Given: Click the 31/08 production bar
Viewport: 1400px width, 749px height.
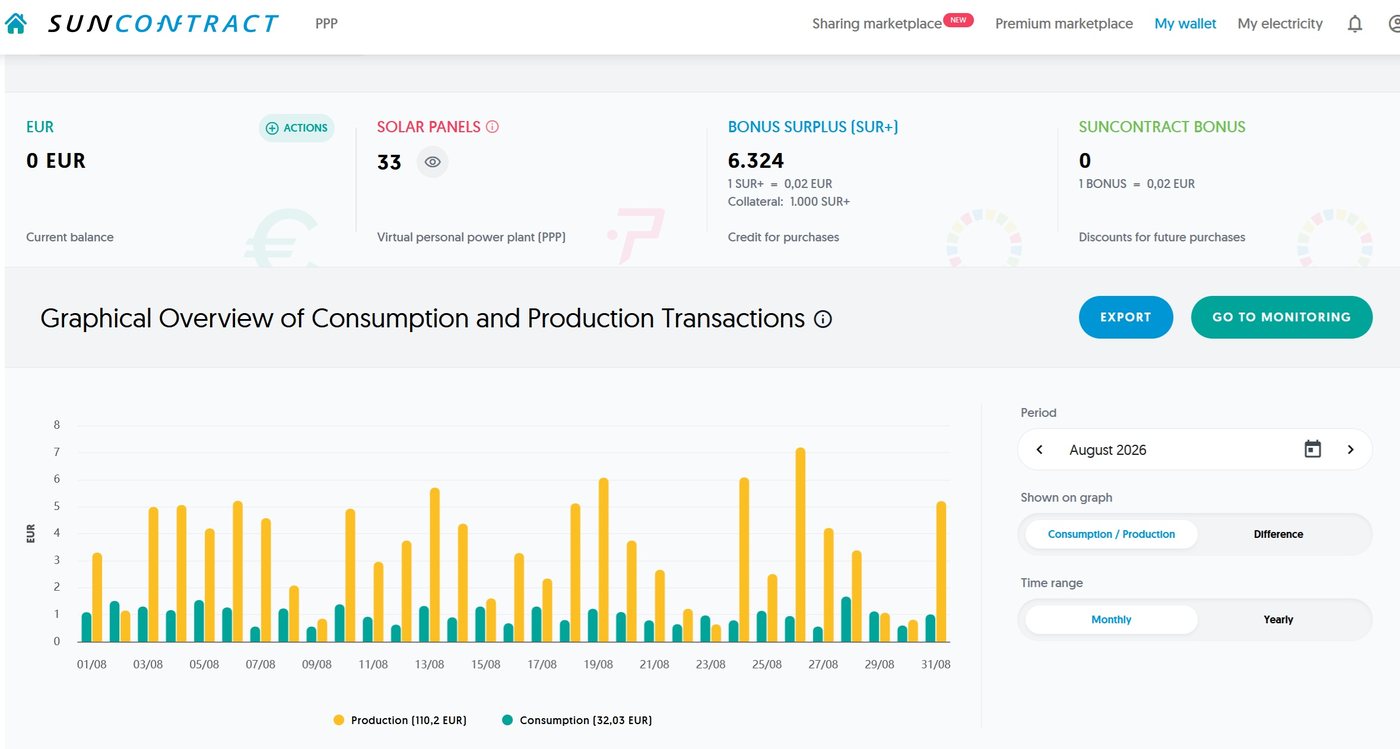Looking at the screenshot, I should pyautogui.click(x=941, y=572).
